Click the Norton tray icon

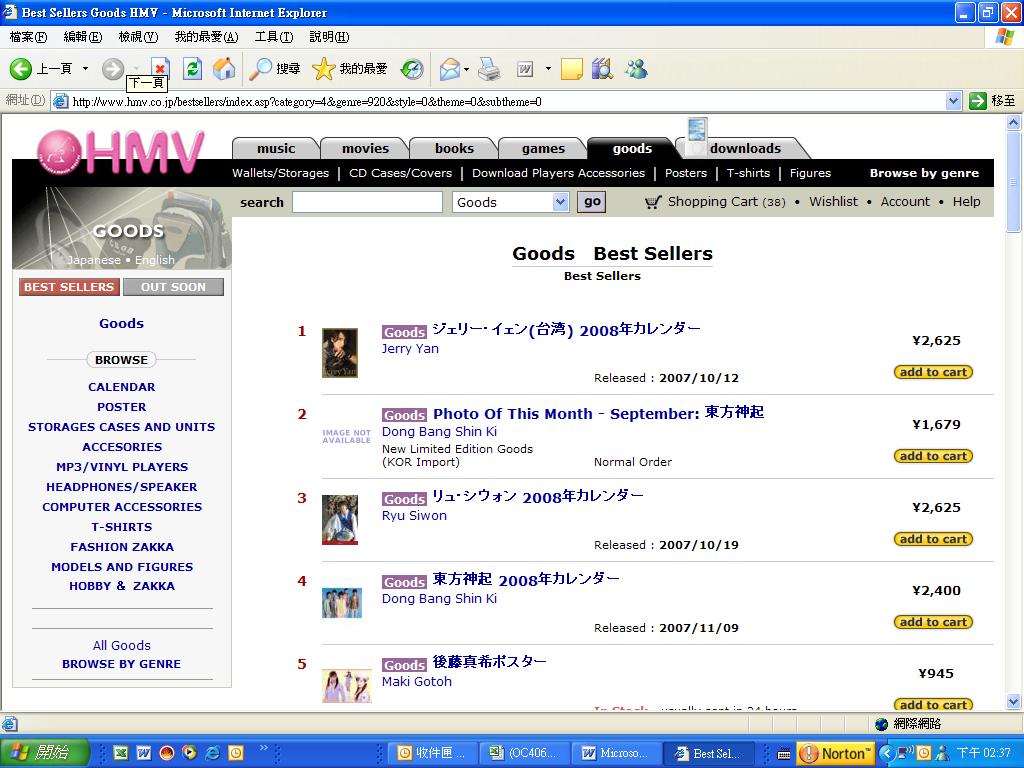tap(836, 753)
